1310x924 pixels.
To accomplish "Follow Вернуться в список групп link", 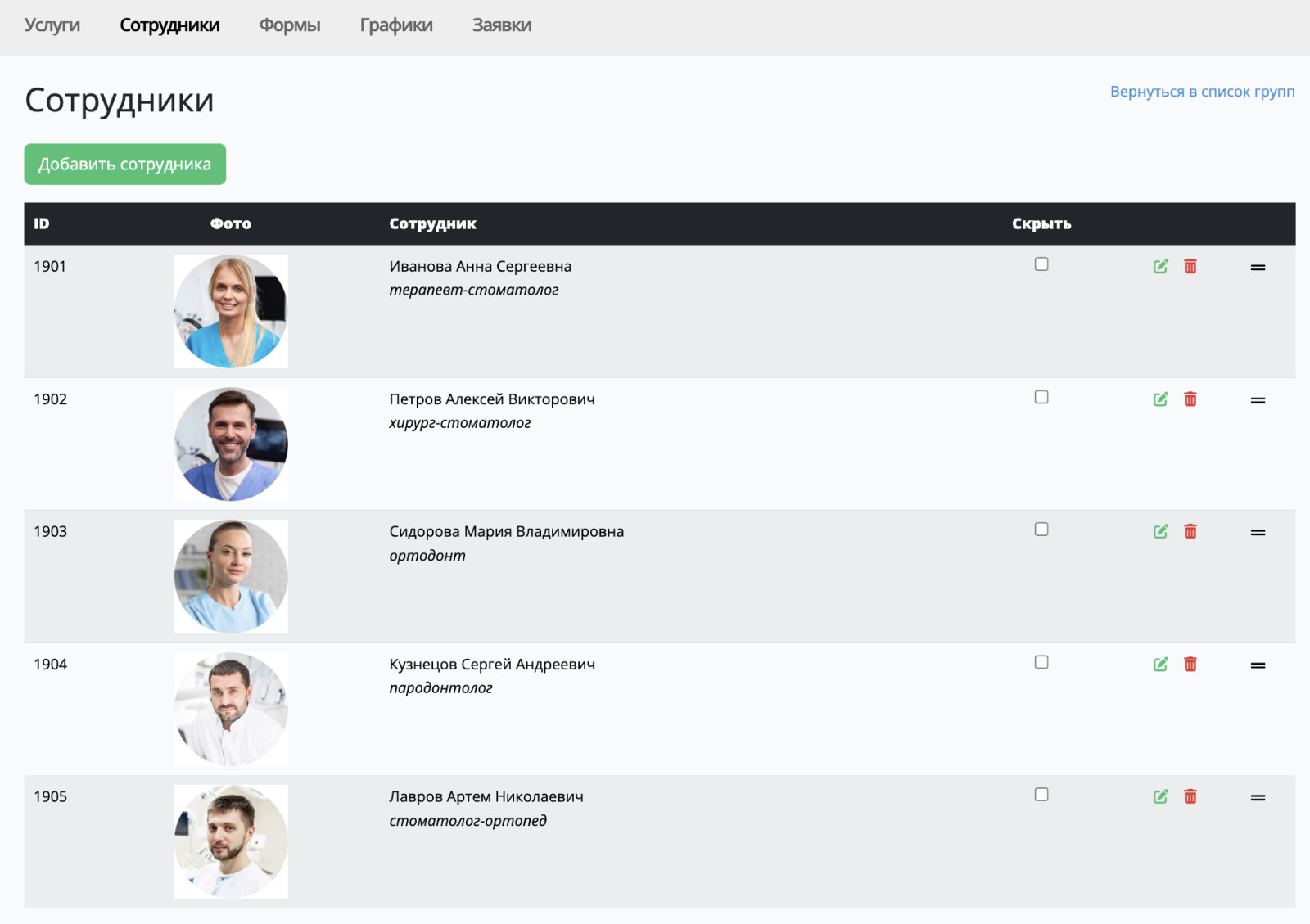I will pos(1202,92).
